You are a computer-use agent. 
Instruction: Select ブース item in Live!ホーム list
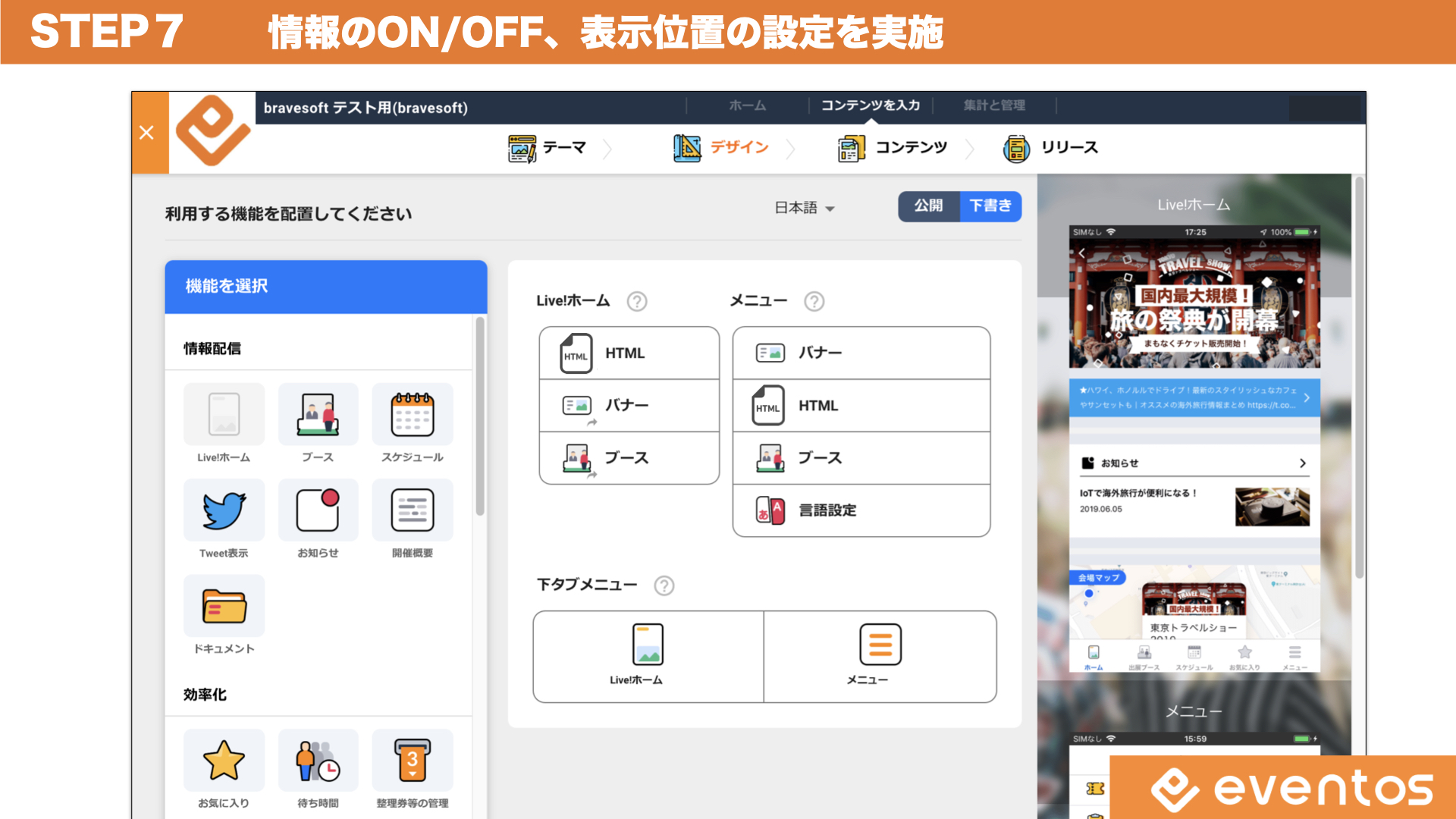[629, 458]
